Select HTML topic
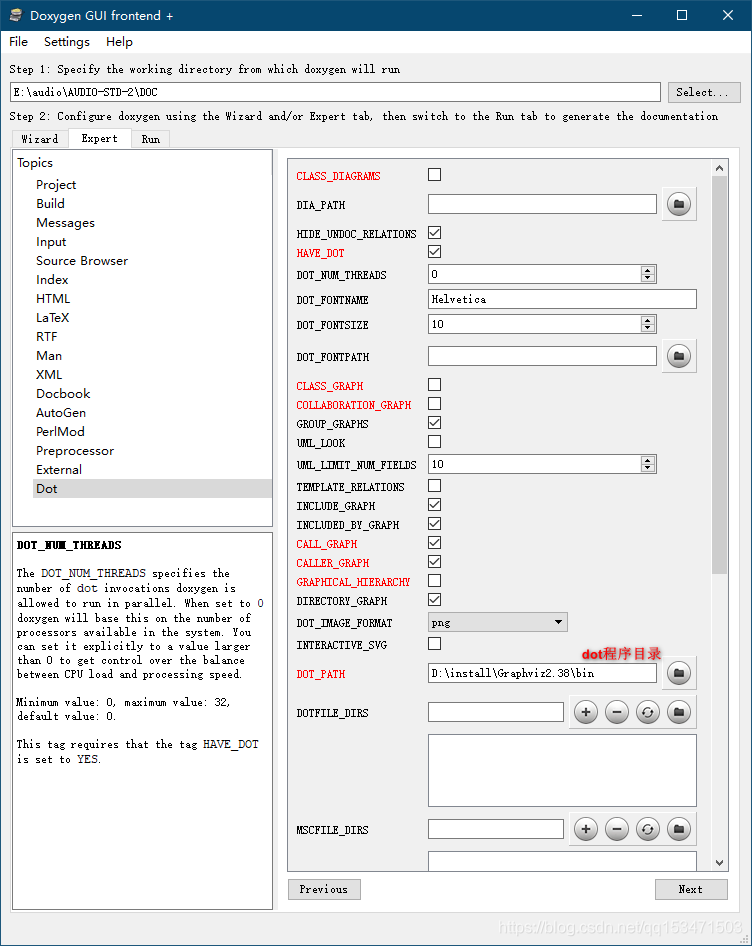The width and height of the screenshot is (752, 946). point(53,299)
